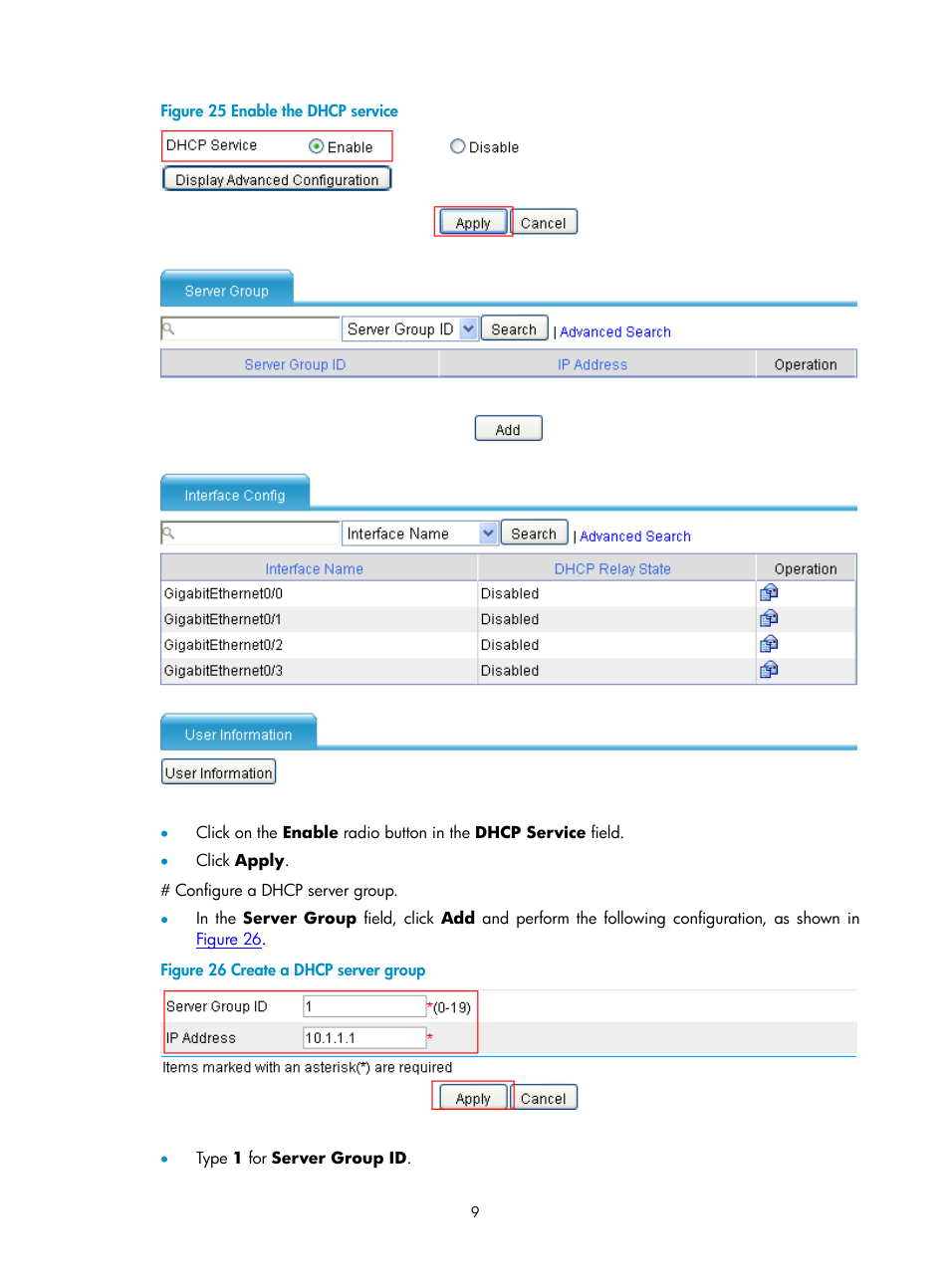Screen dimensions: 950x1288
Task: Switch to the Server Group tab
Action: (x=227, y=290)
